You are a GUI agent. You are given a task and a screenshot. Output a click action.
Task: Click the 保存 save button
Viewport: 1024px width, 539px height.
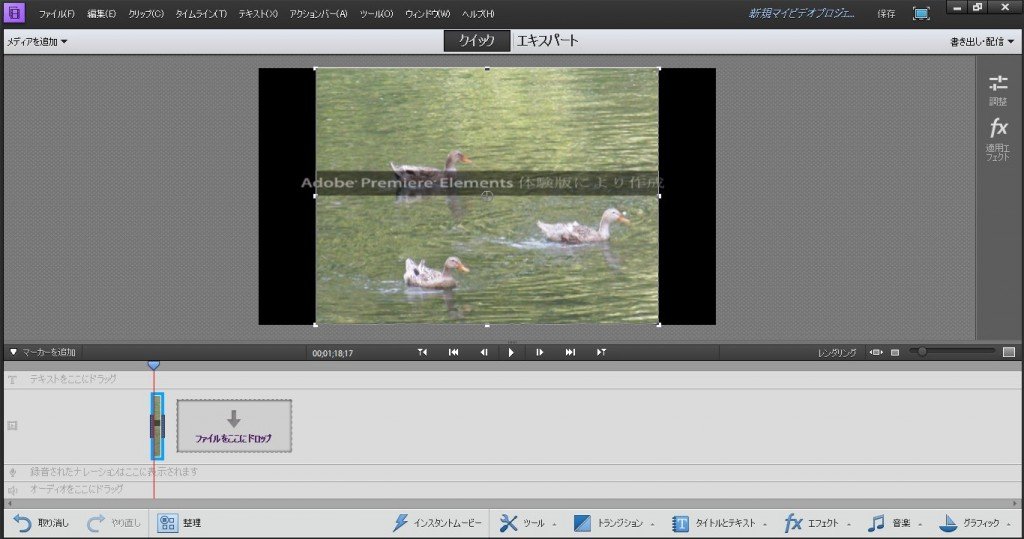886,14
